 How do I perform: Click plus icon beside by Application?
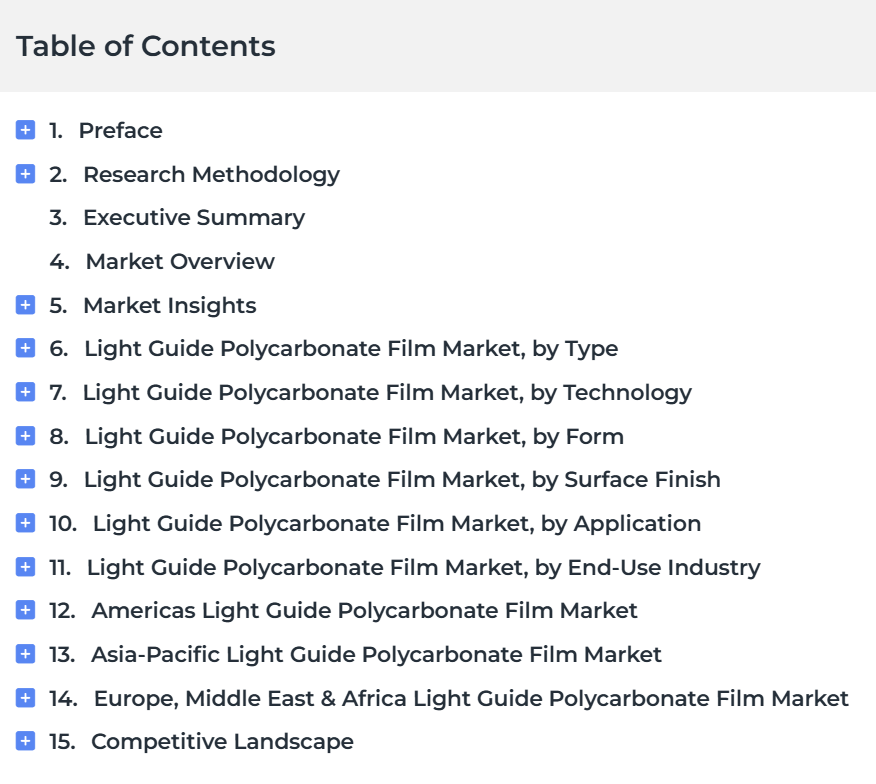25,523
